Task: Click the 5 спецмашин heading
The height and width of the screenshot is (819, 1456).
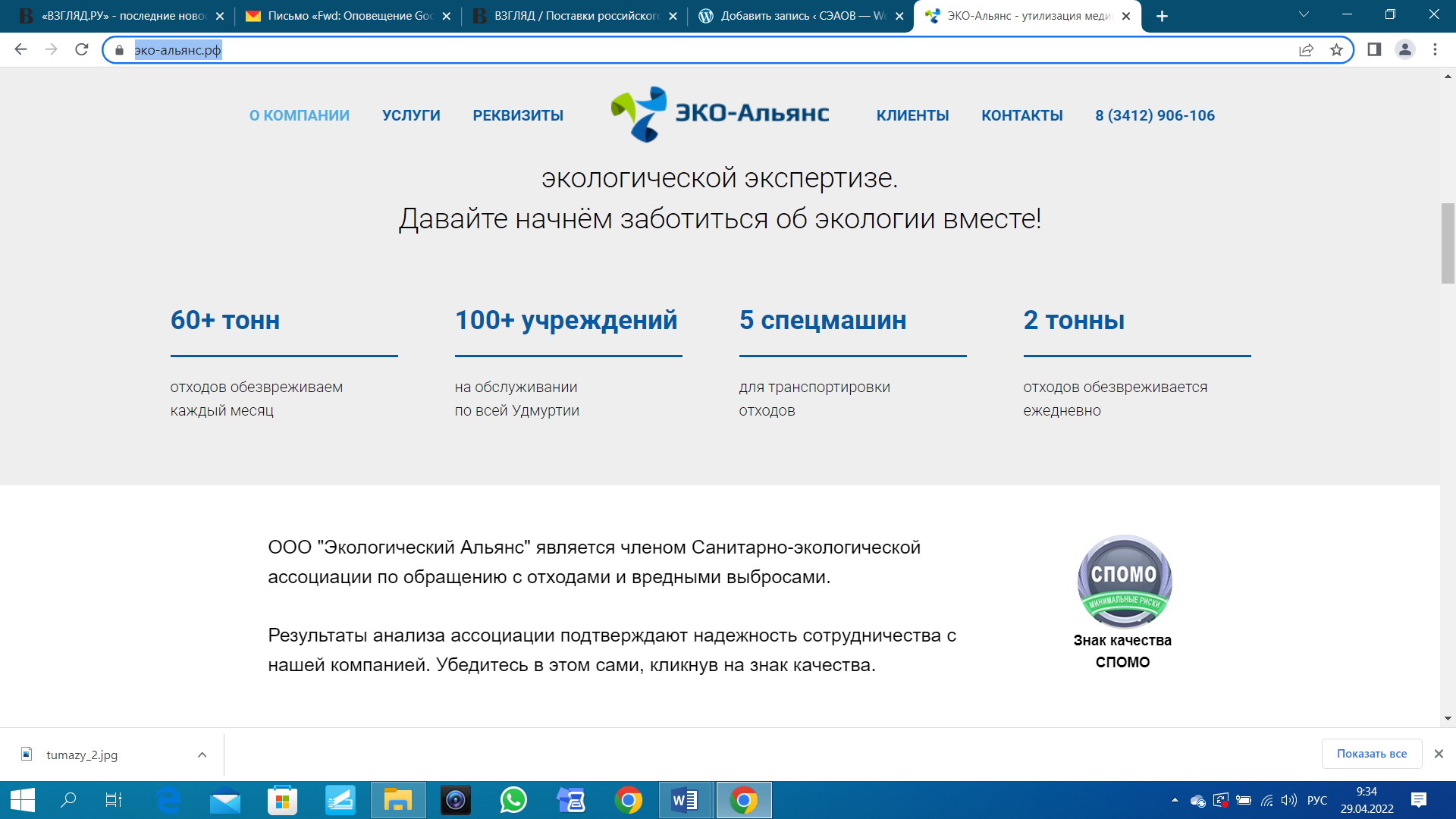Action: (x=823, y=320)
